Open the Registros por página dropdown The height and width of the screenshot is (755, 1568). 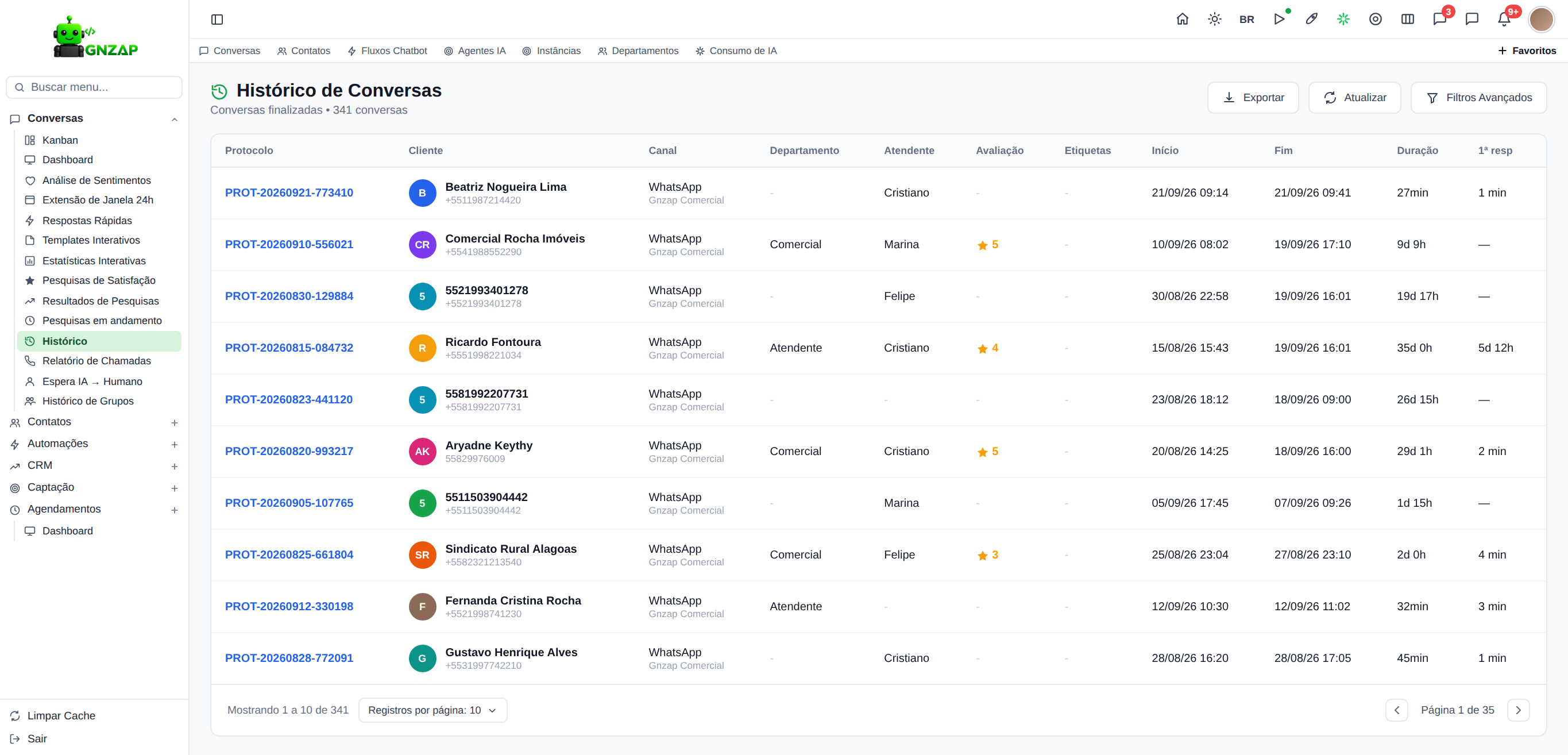point(433,711)
